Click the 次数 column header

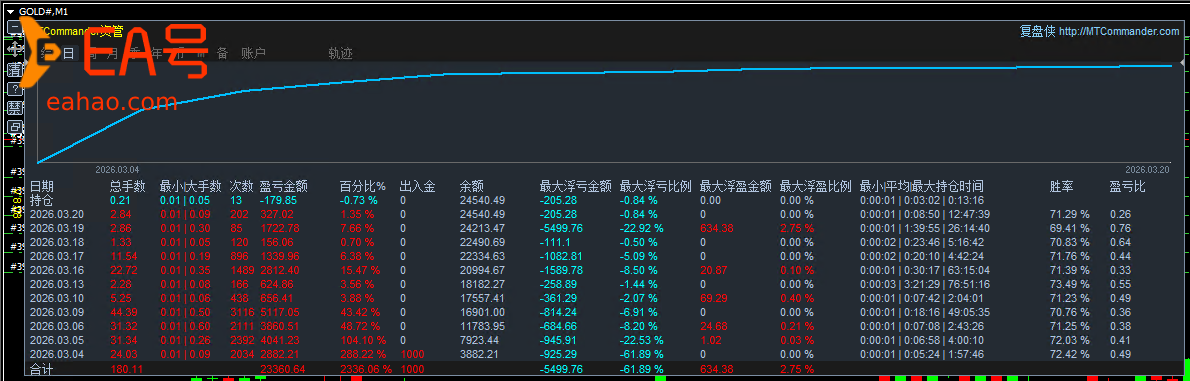241,186
